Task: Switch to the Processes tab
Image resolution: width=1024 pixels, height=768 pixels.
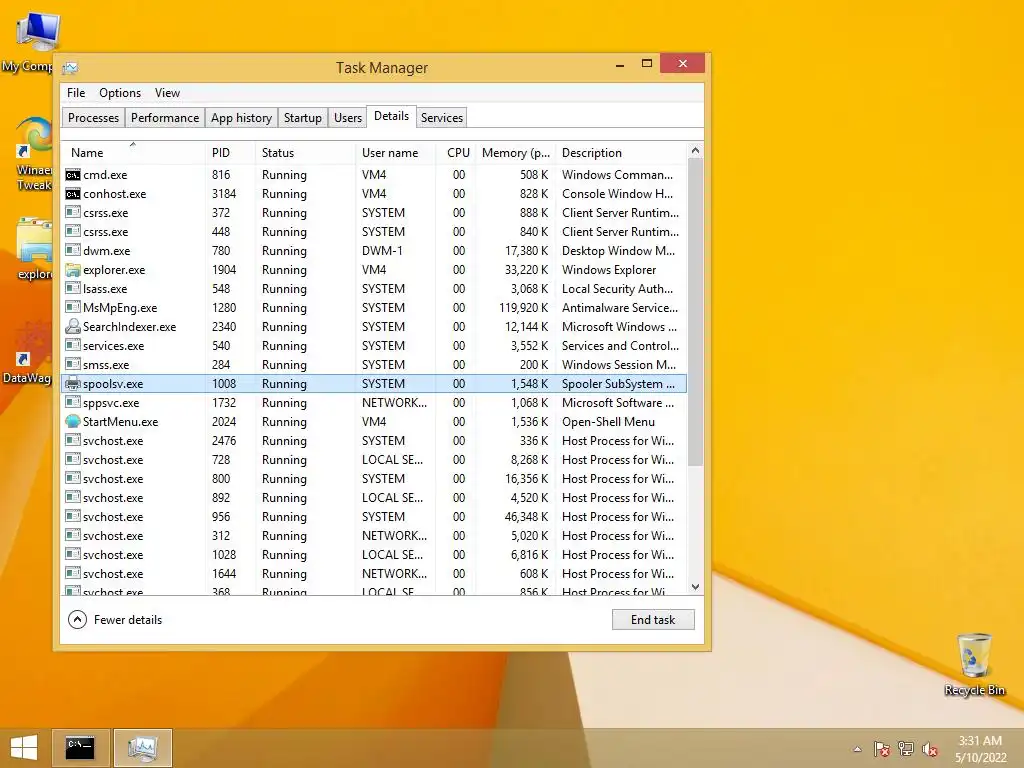Action: pyautogui.click(x=93, y=118)
